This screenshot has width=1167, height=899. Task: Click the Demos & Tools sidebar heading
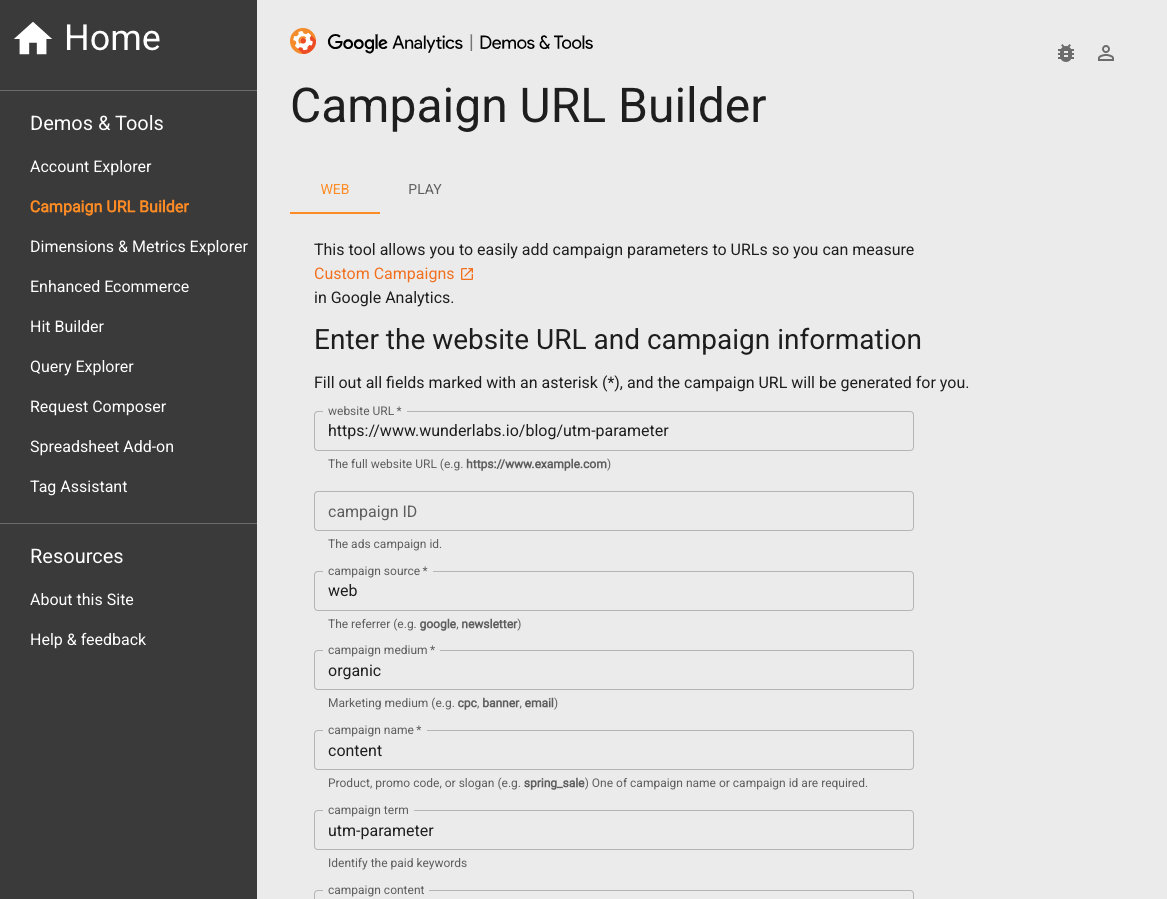[x=97, y=124]
